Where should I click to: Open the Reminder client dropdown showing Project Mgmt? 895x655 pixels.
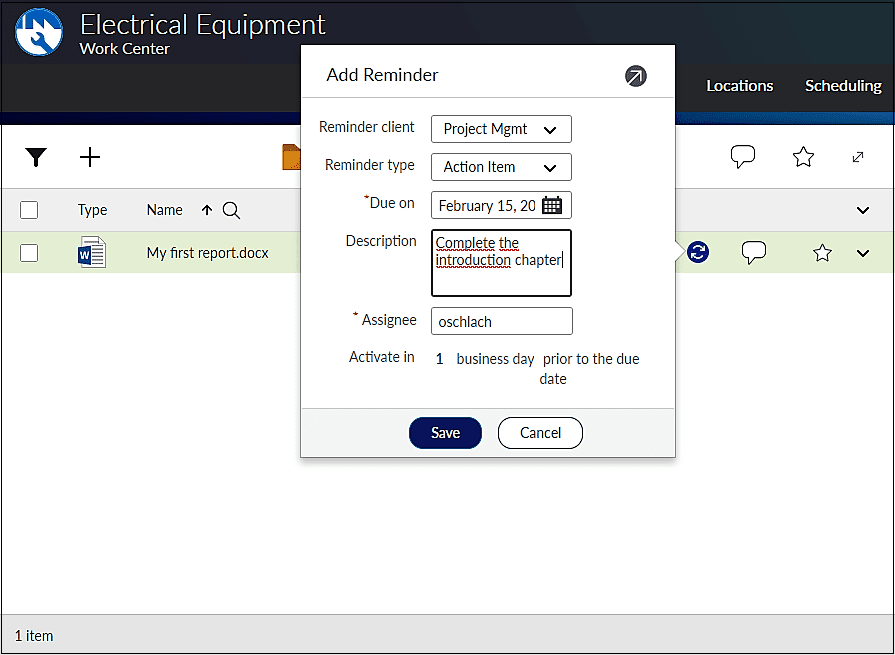click(501, 129)
